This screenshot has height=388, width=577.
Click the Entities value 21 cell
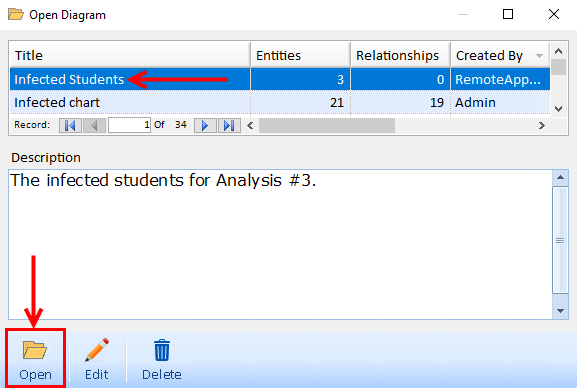(300, 102)
